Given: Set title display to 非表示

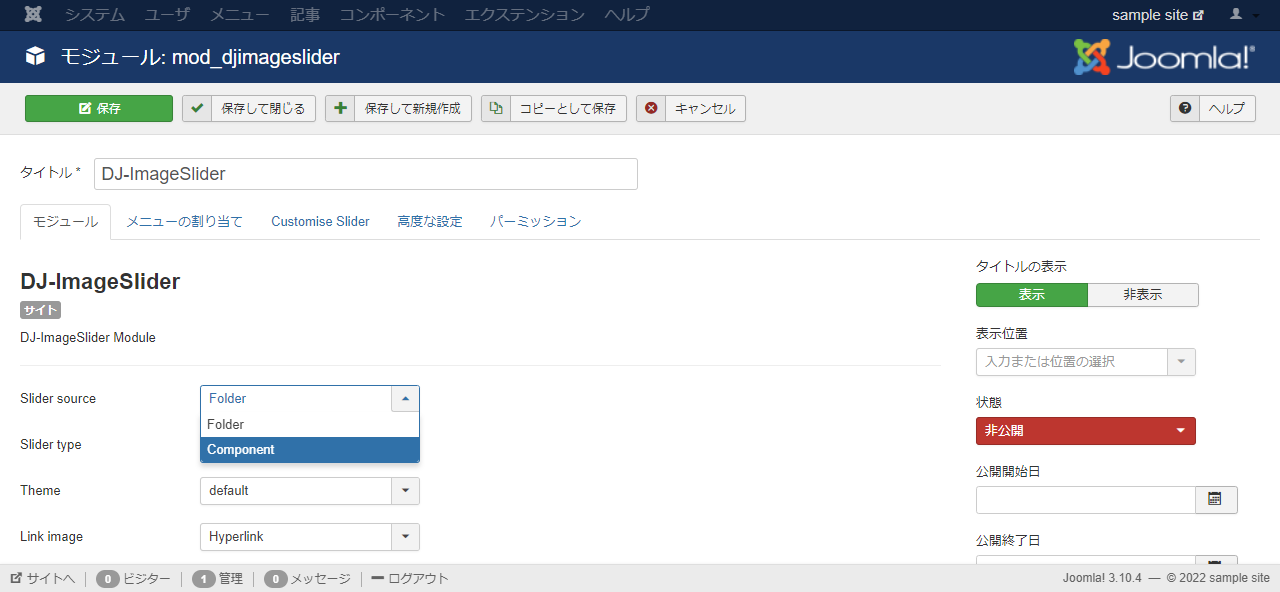Looking at the screenshot, I should 1142,295.
